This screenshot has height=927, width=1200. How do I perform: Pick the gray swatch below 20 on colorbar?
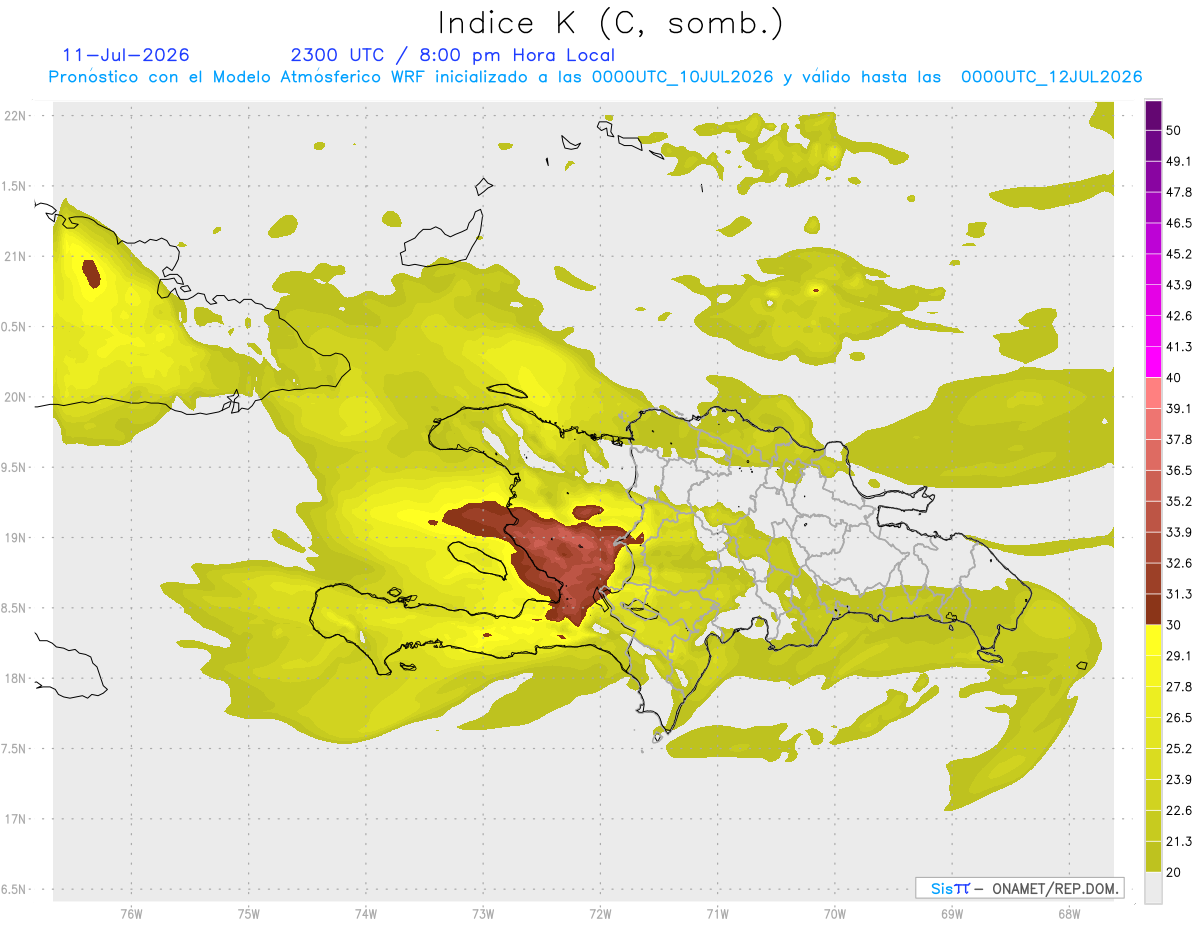(x=1154, y=888)
